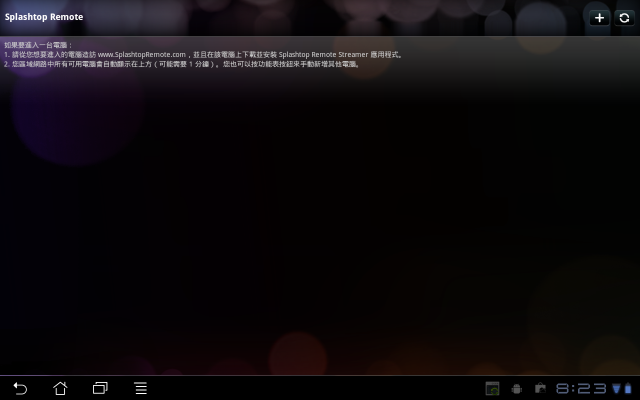Click the www.SplashtopRemote.com address text

tap(142, 55)
